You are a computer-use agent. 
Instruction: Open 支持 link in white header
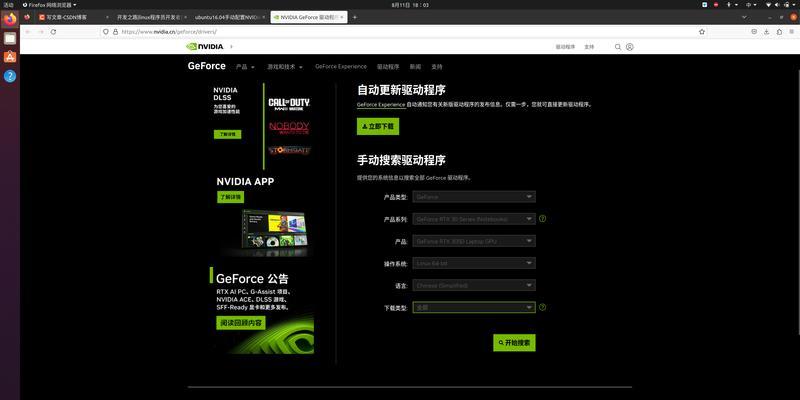(589, 47)
